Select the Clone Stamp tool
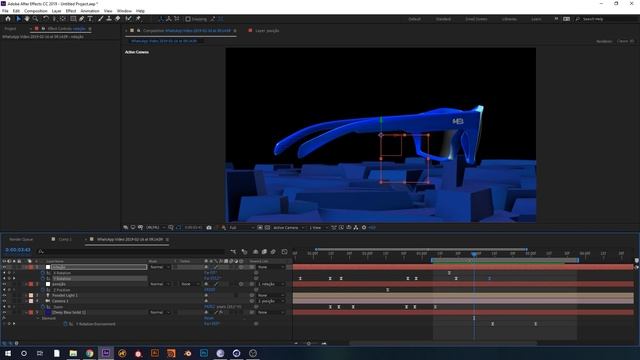Viewport: 640px width, 360px height. coord(109,19)
